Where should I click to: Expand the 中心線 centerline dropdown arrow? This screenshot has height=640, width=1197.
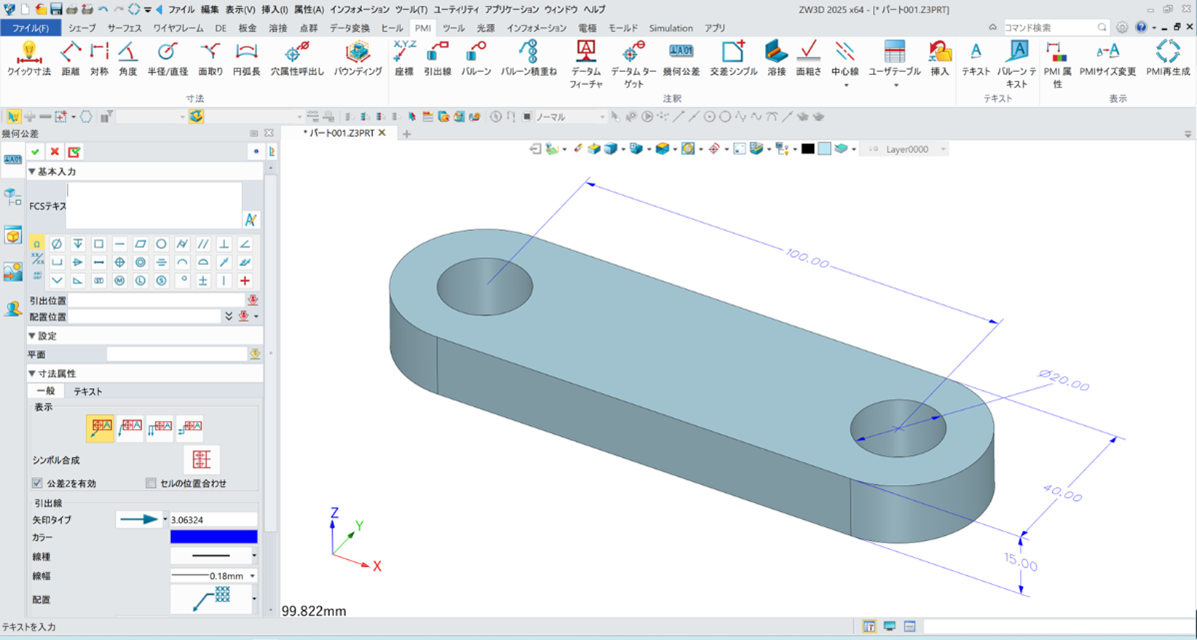point(844,86)
